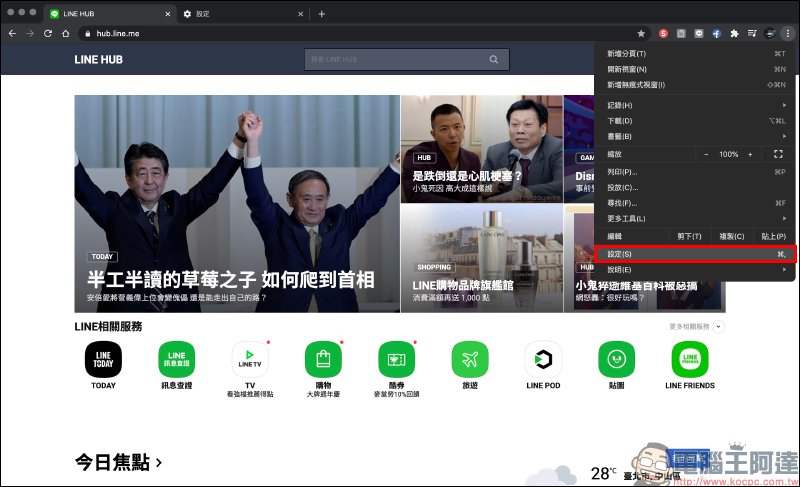Click the browser forward arrow

pos(30,33)
